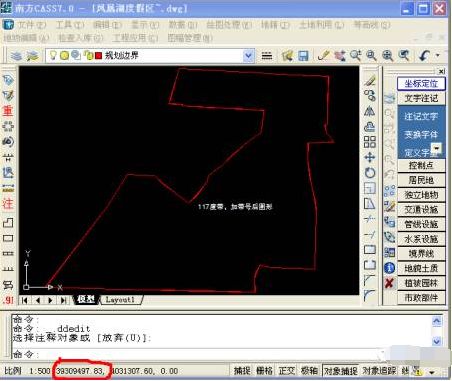The width and height of the screenshot is (452, 381).
Task: Save the drawing with floppy disk icon
Action: (303, 56)
